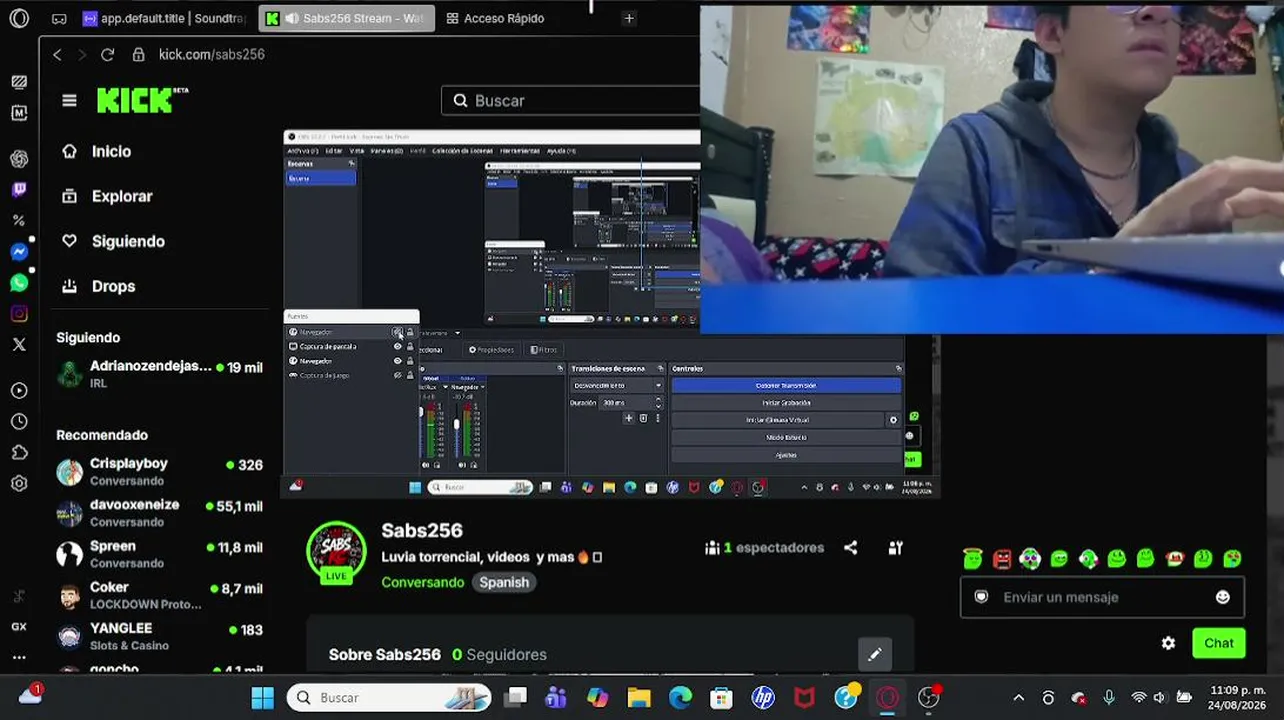Click the Detener Transmisión button in OBS
This screenshot has width=1284, height=720.
click(x=786, y=385)
